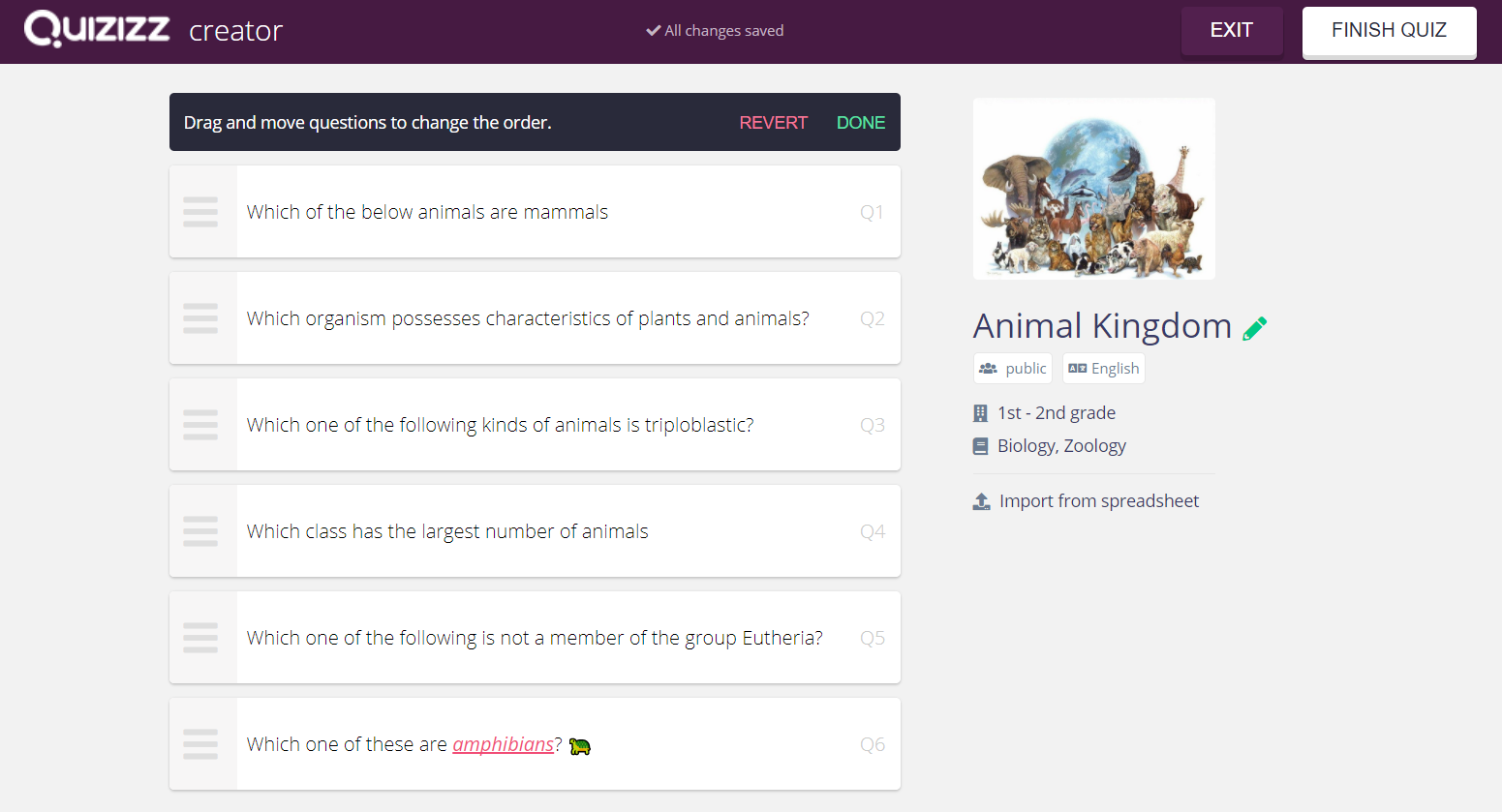Exit the quiz creator with the EXIT button
Screen dimensions: 1502x812
pos(1232,30)
